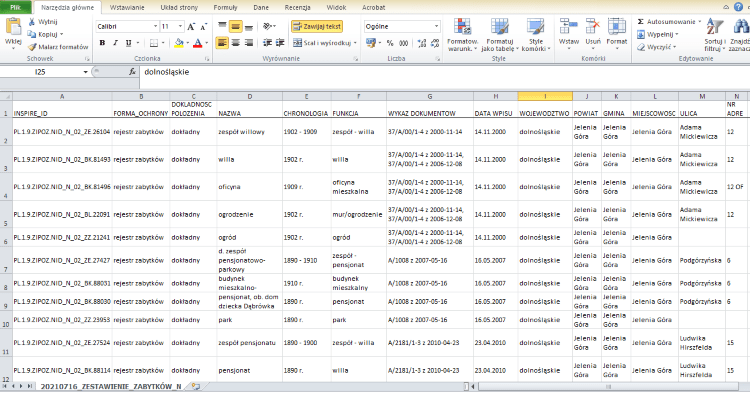Open Ogólne number format dropdown

[436, 26]
